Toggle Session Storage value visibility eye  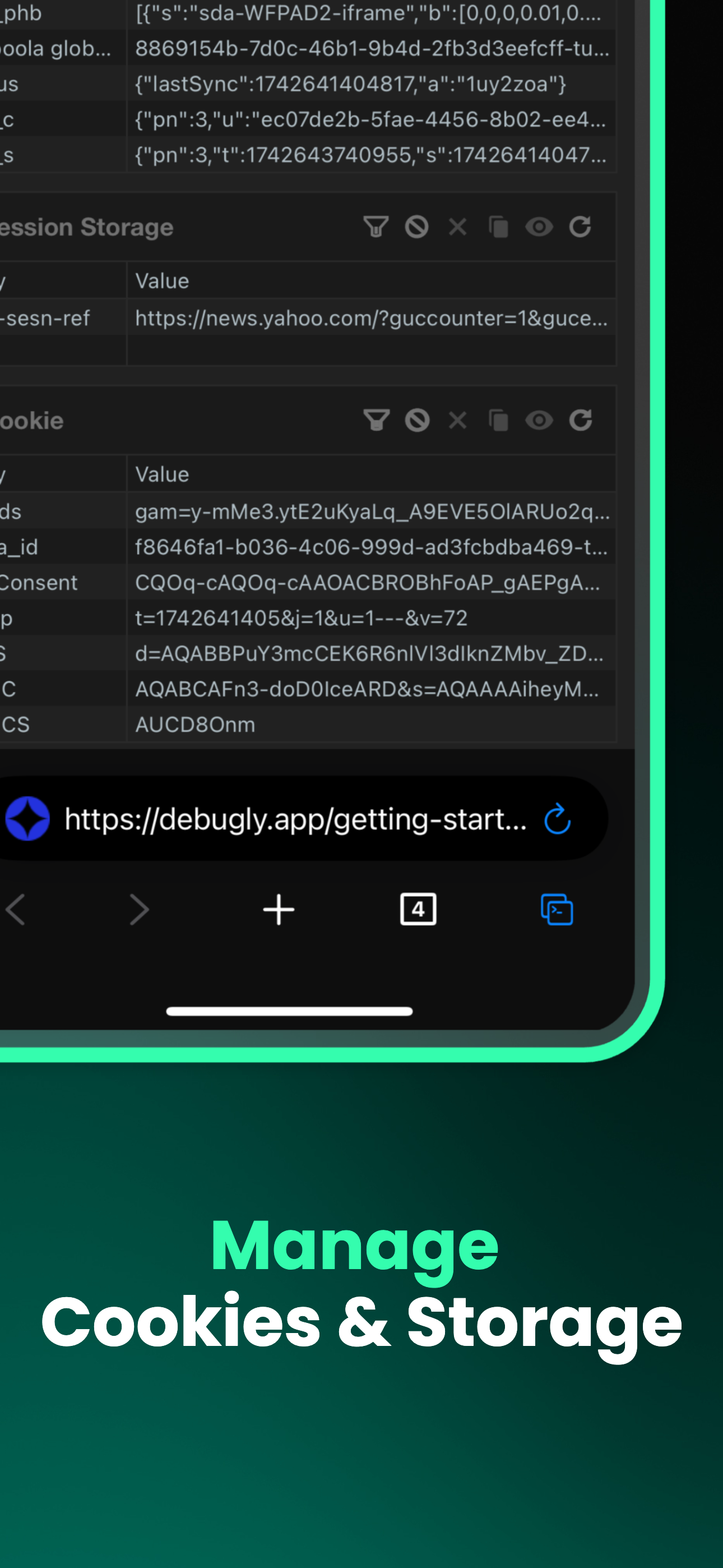click(x=539, y=227)
